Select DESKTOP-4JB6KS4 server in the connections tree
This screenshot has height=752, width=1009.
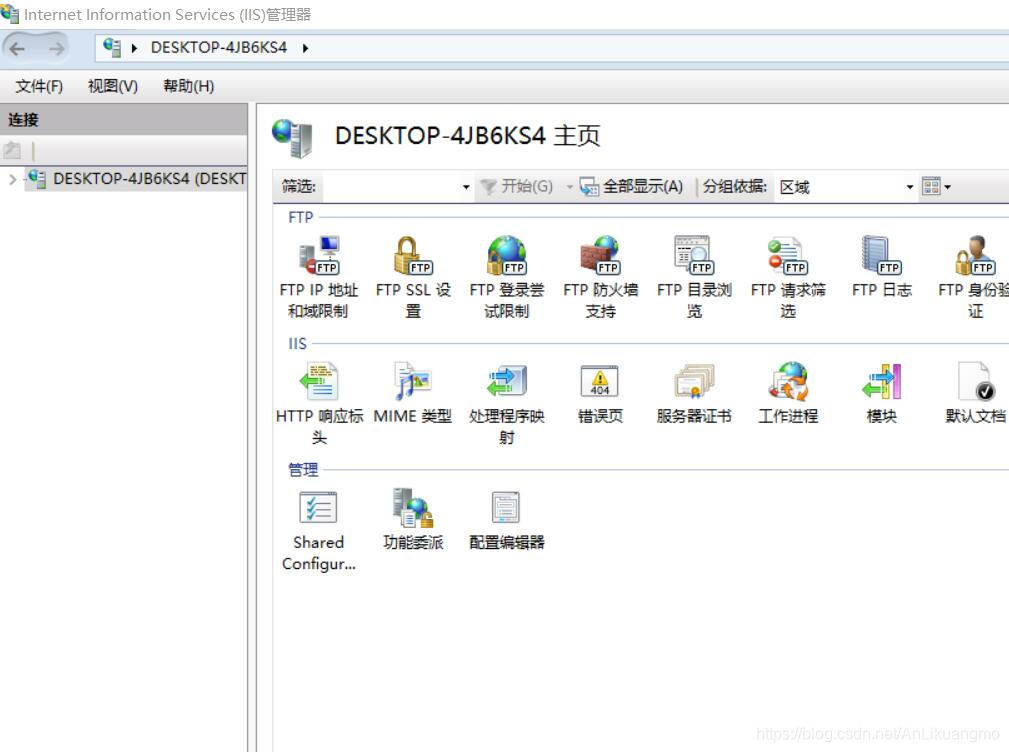click(137, 179)
